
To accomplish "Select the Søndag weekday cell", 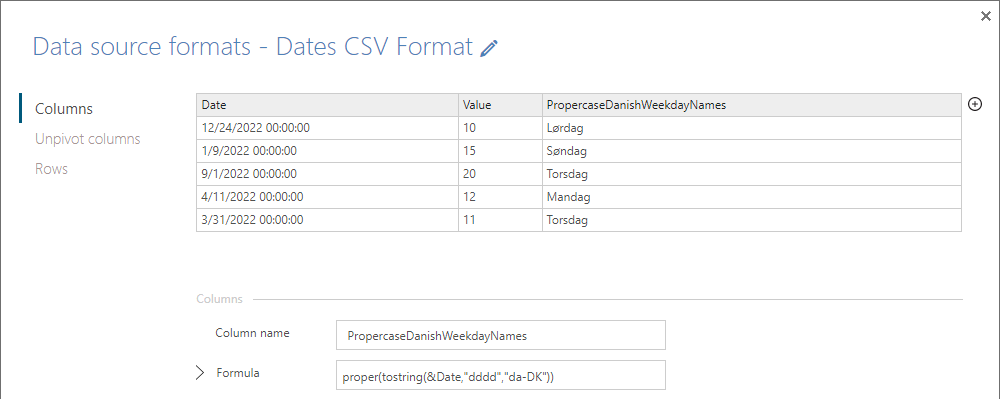I will pyautogui.click(x=752, y=151).
